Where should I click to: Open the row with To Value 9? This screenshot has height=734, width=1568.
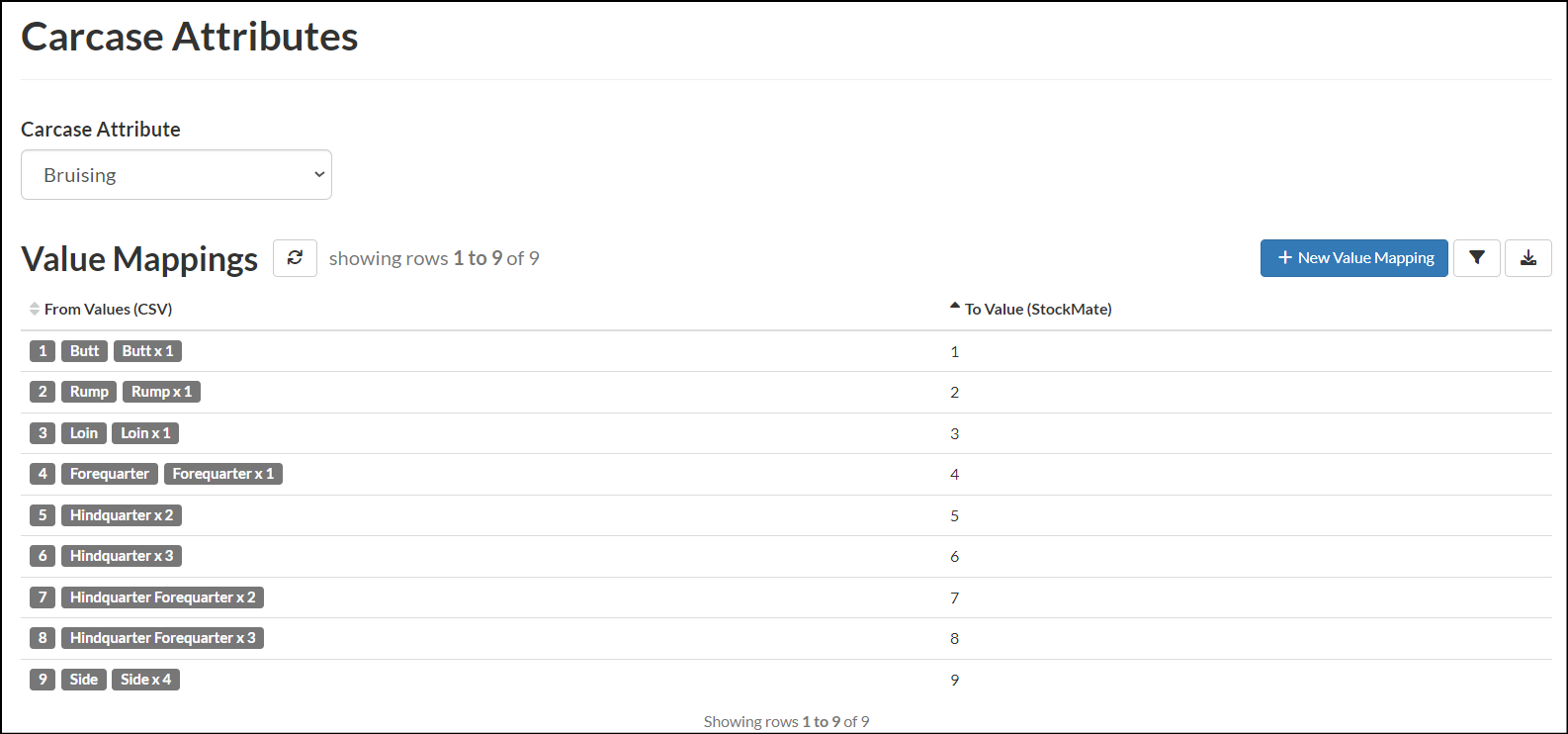(786, 680)
